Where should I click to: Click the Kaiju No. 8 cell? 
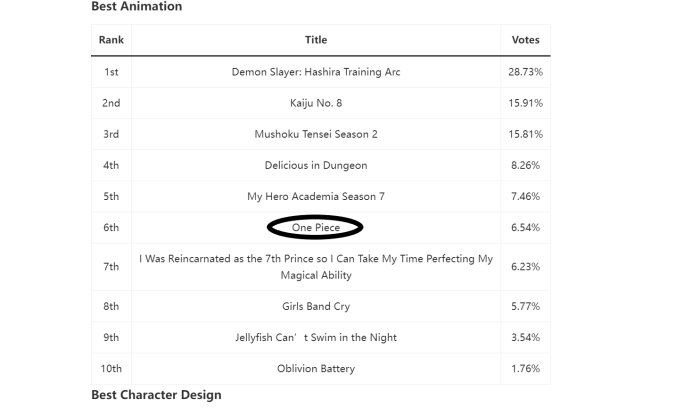pos(316,103)
